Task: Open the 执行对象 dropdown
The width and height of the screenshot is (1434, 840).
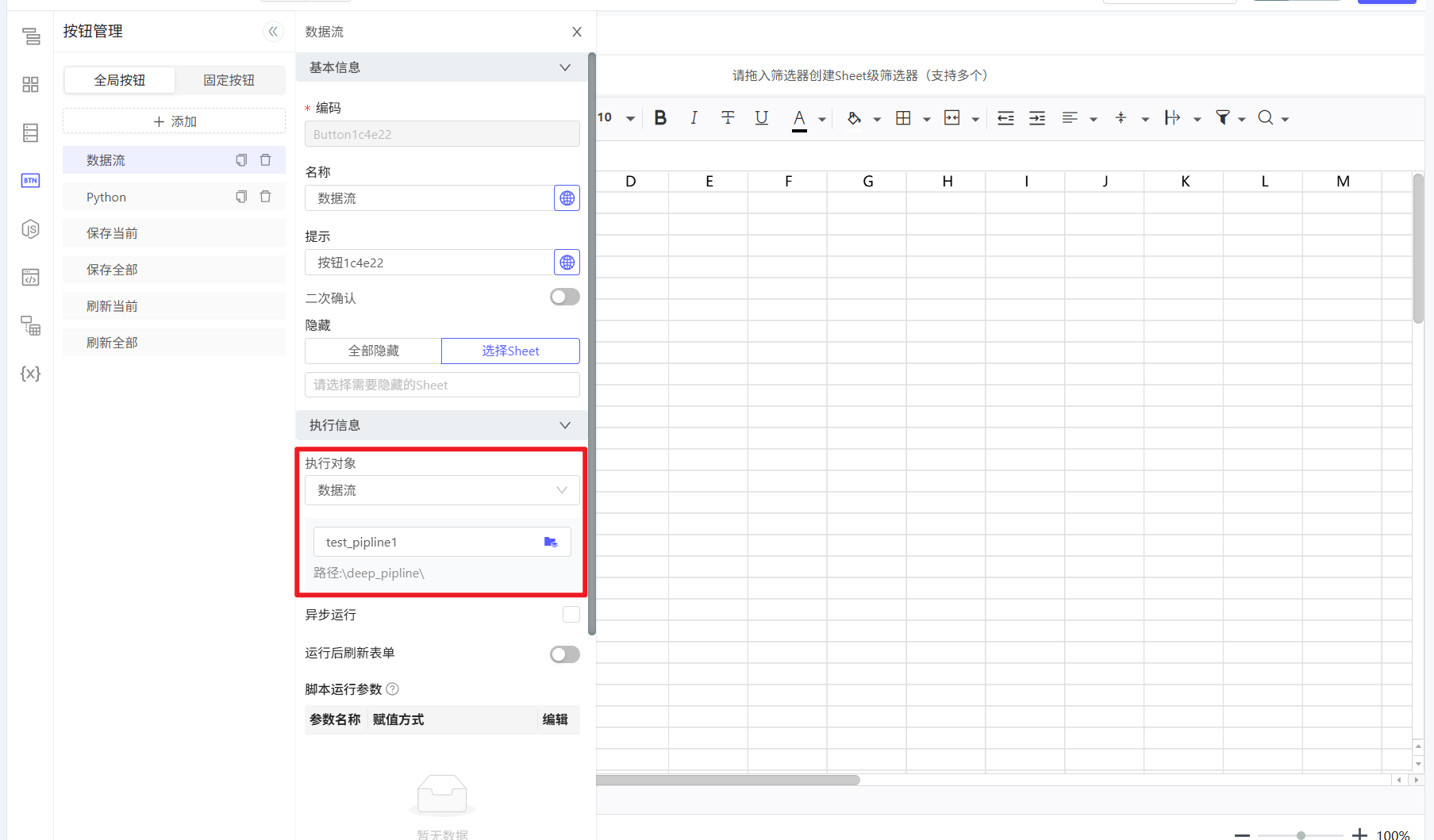Action: pos(441,490)
